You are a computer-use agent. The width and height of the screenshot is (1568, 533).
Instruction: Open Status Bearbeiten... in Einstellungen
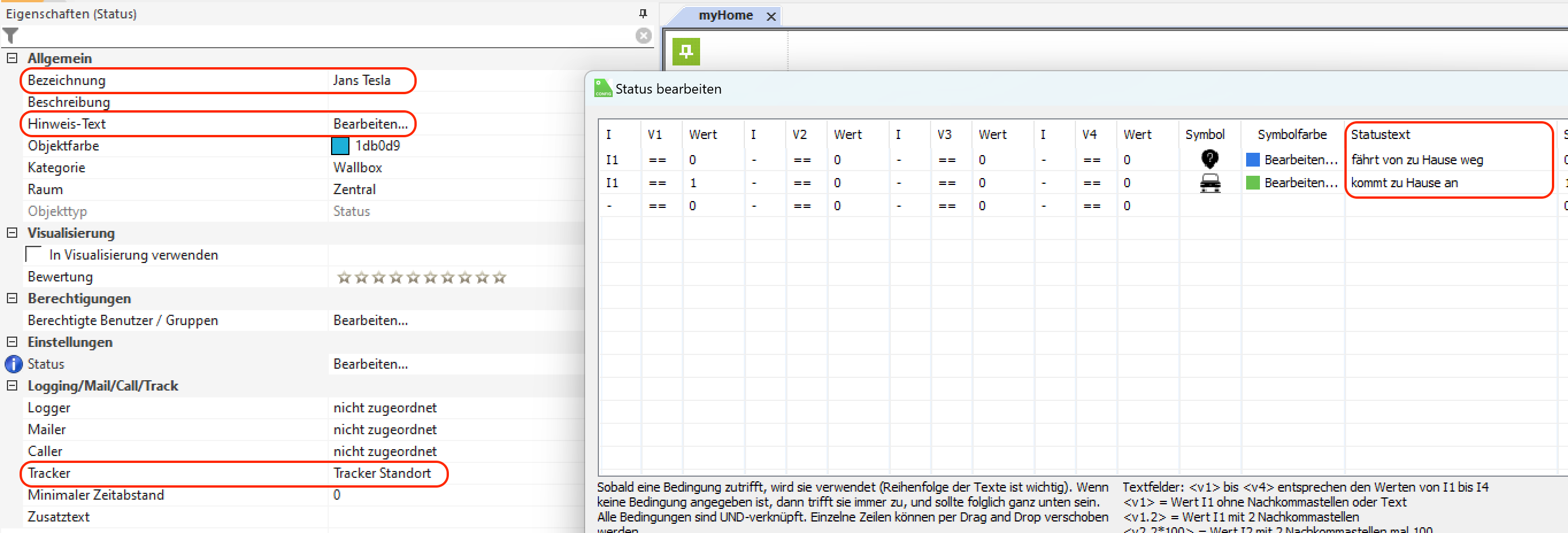coord(370,364)
